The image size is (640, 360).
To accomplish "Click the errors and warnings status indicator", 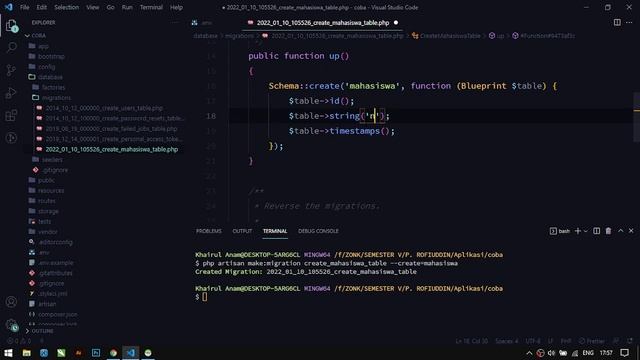I will pos(19,341).
